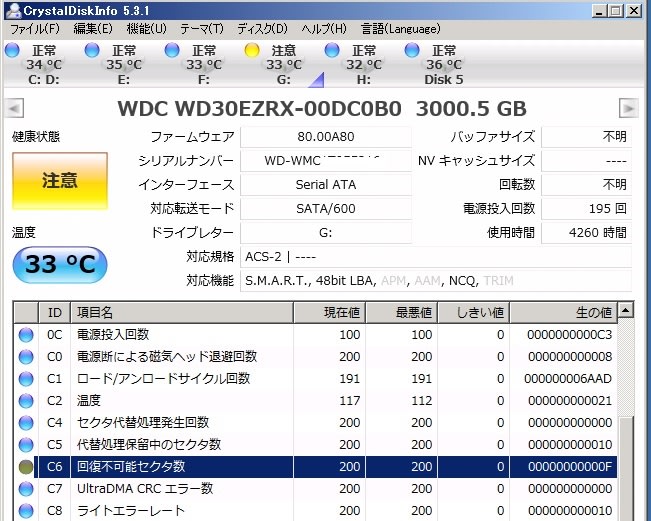Click the drive letter field G:
Image resolution: width=651 pixels, height=521 pixels.
pyautogui.click(x=326, y=233)
